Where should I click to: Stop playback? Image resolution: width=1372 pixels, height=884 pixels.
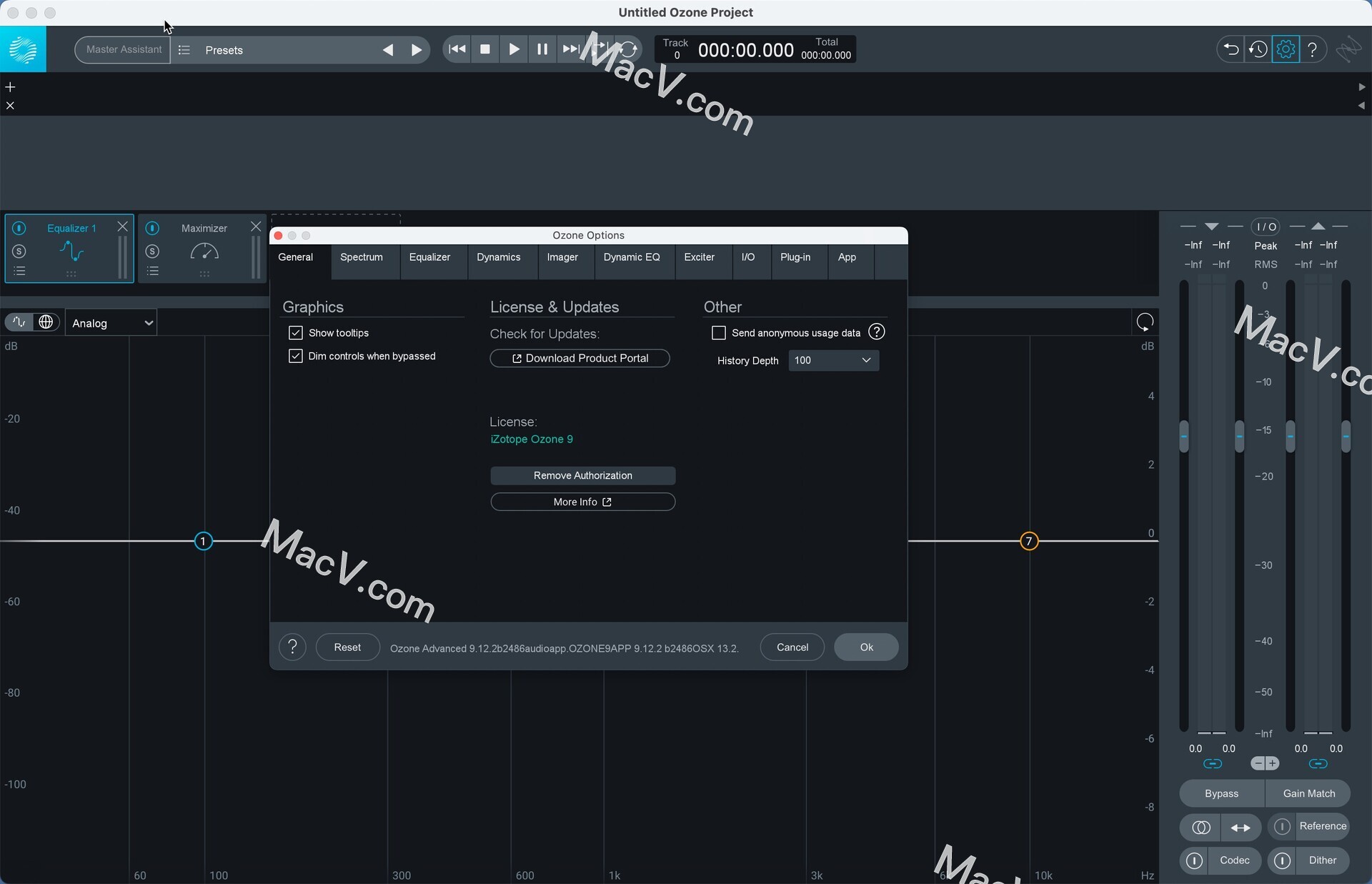pyautogui.click(x=485, y=49)
